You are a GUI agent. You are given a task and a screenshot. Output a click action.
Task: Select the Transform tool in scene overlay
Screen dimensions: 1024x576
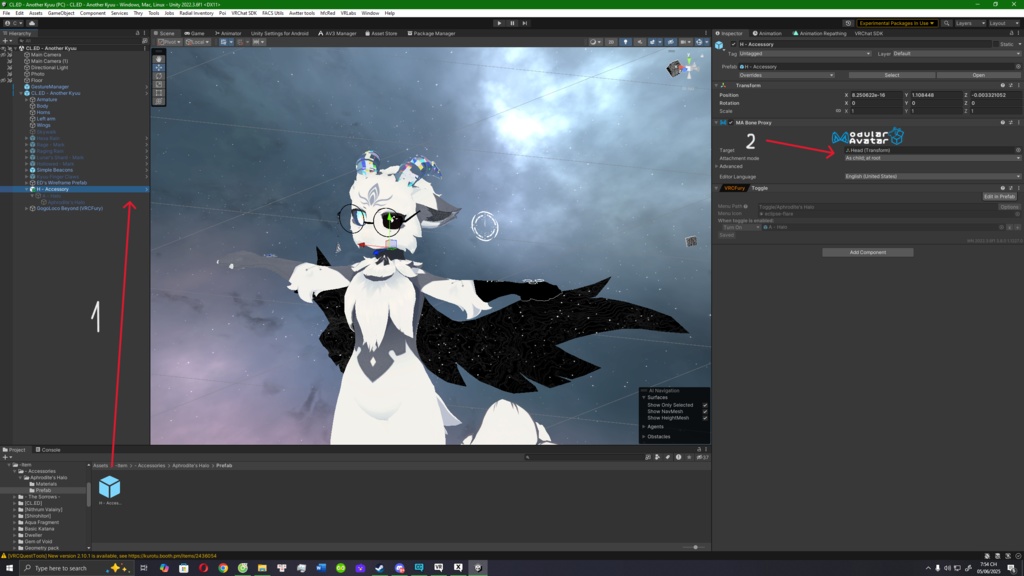pos(159,101)
